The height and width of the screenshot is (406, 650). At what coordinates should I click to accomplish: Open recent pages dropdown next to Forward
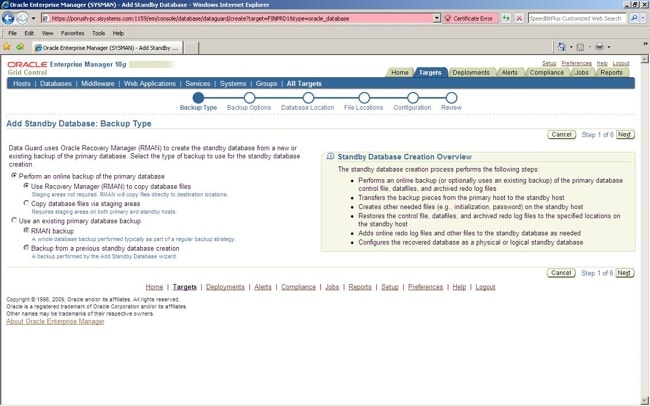[x=34, y=18]
